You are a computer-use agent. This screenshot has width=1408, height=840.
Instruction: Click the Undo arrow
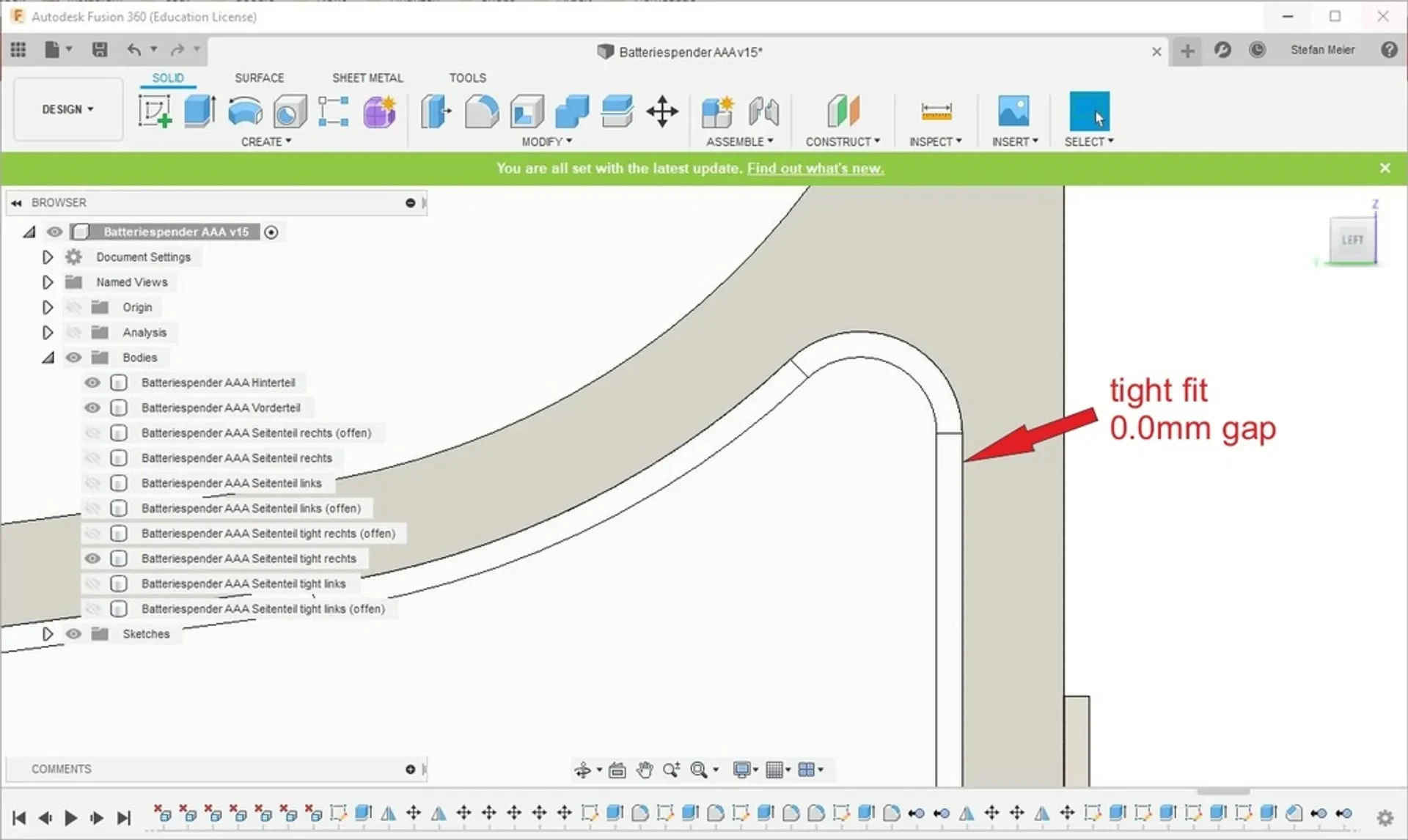point(133,50)
